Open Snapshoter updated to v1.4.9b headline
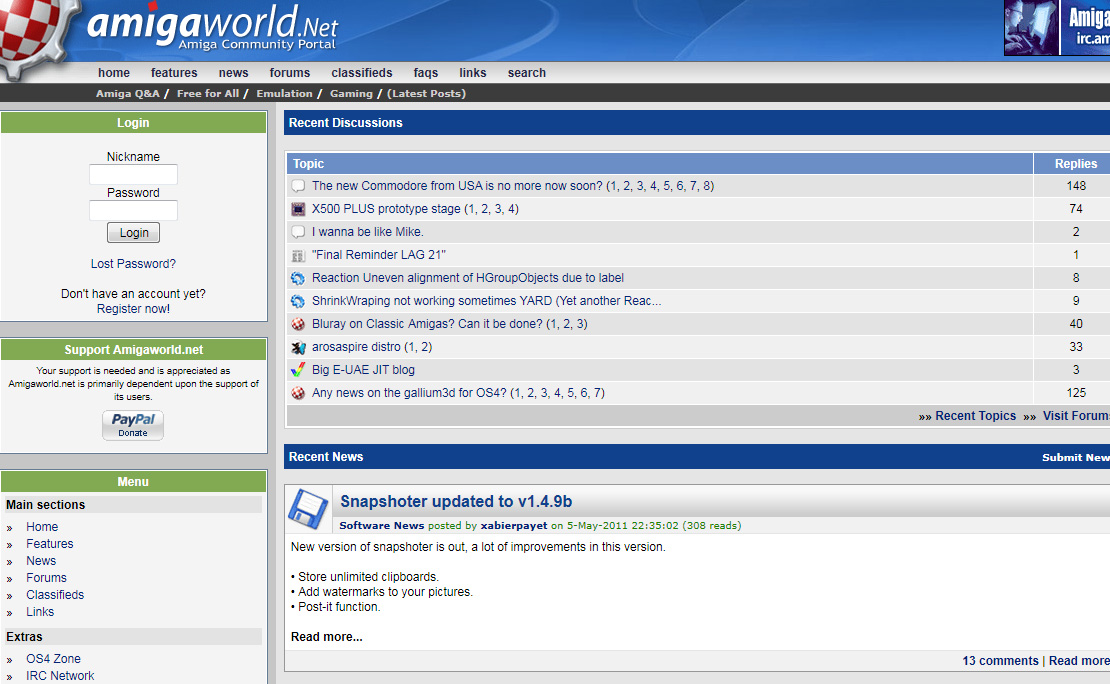The image size is (1110, 684). point(456,502)
